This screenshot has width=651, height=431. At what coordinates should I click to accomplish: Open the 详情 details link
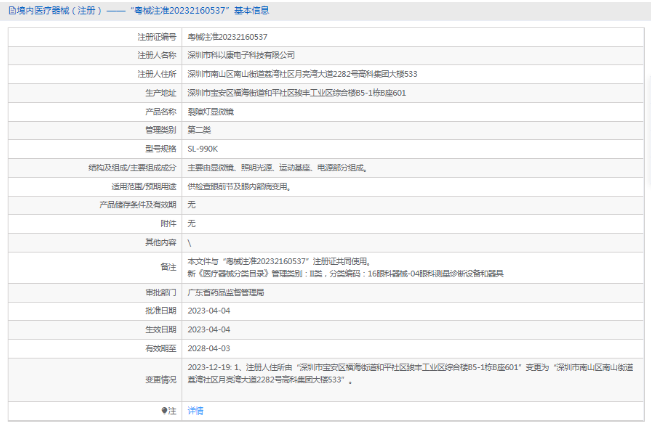pyautogui.click(x=195, y=410)
